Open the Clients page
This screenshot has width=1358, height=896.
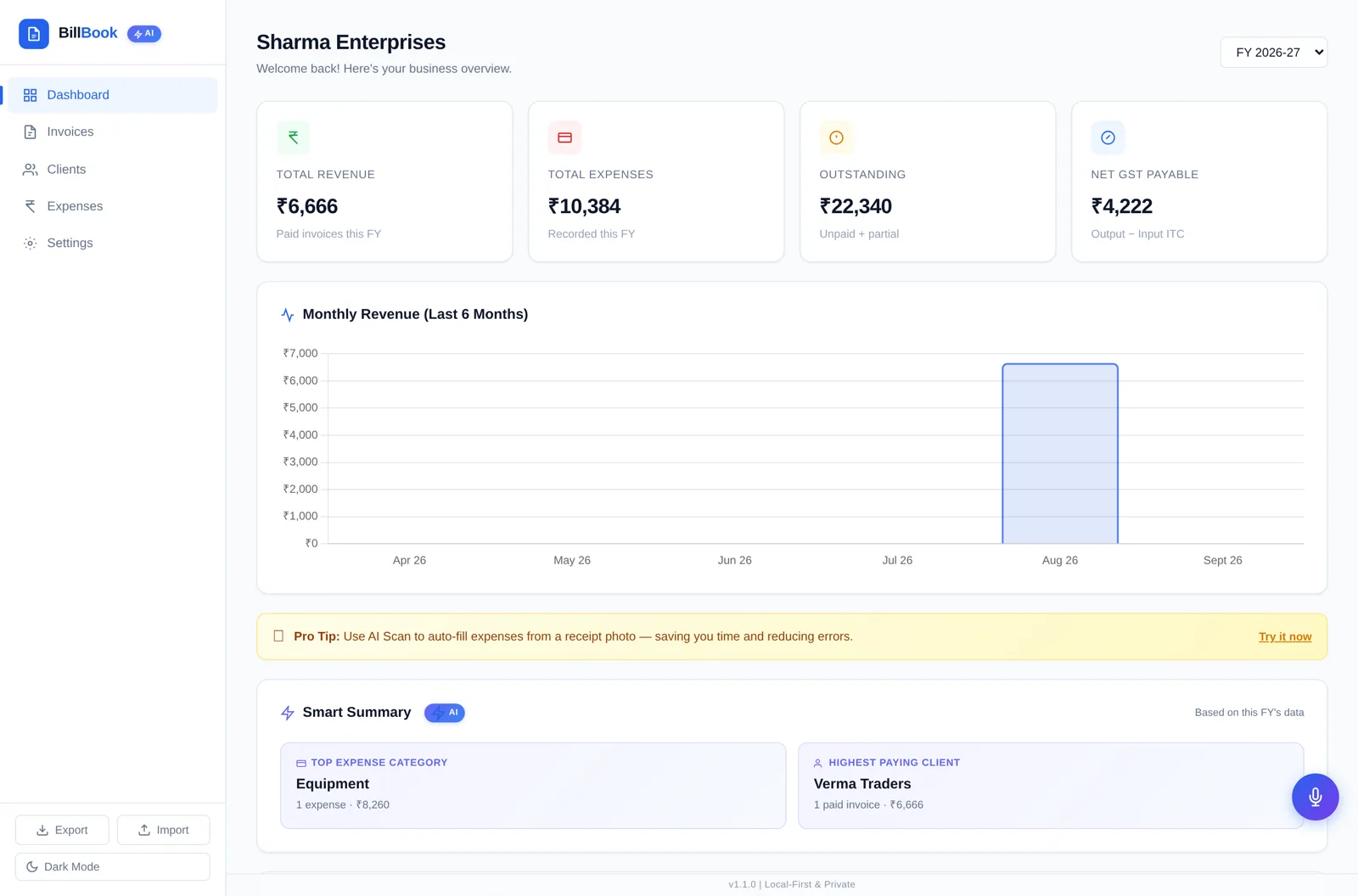113,169
